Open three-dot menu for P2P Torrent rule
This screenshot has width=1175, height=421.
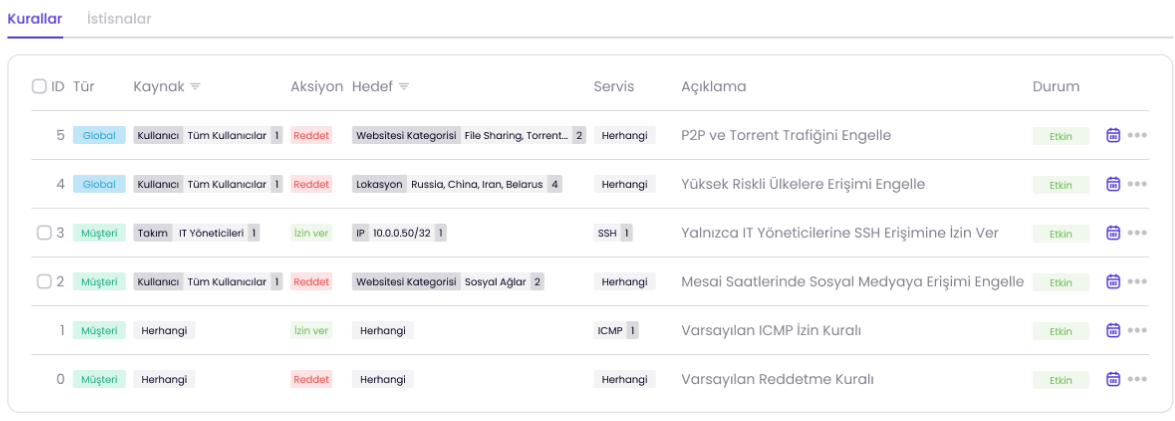tap(1137, 135)
